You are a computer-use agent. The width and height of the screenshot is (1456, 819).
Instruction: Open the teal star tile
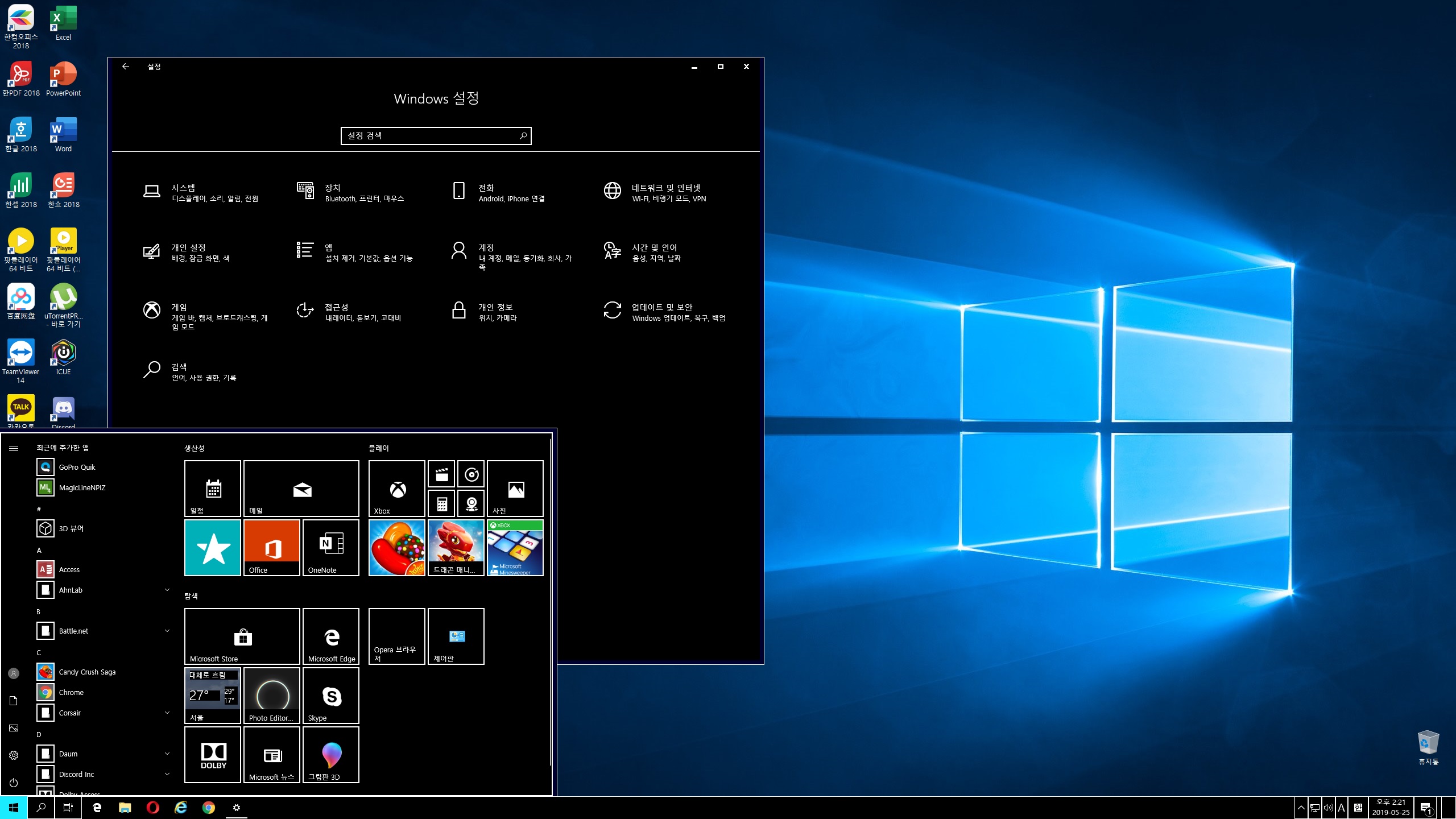click(x=213, y=548)
